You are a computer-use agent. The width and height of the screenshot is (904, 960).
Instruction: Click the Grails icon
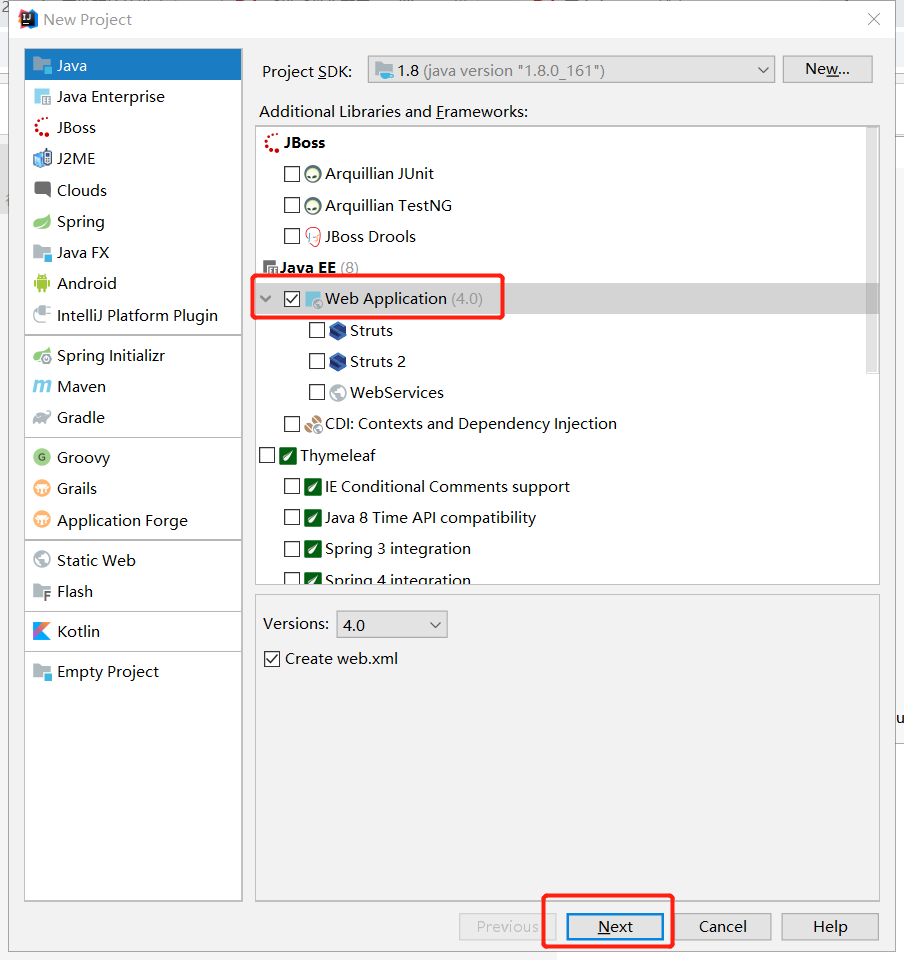click(x=42, y=489)
